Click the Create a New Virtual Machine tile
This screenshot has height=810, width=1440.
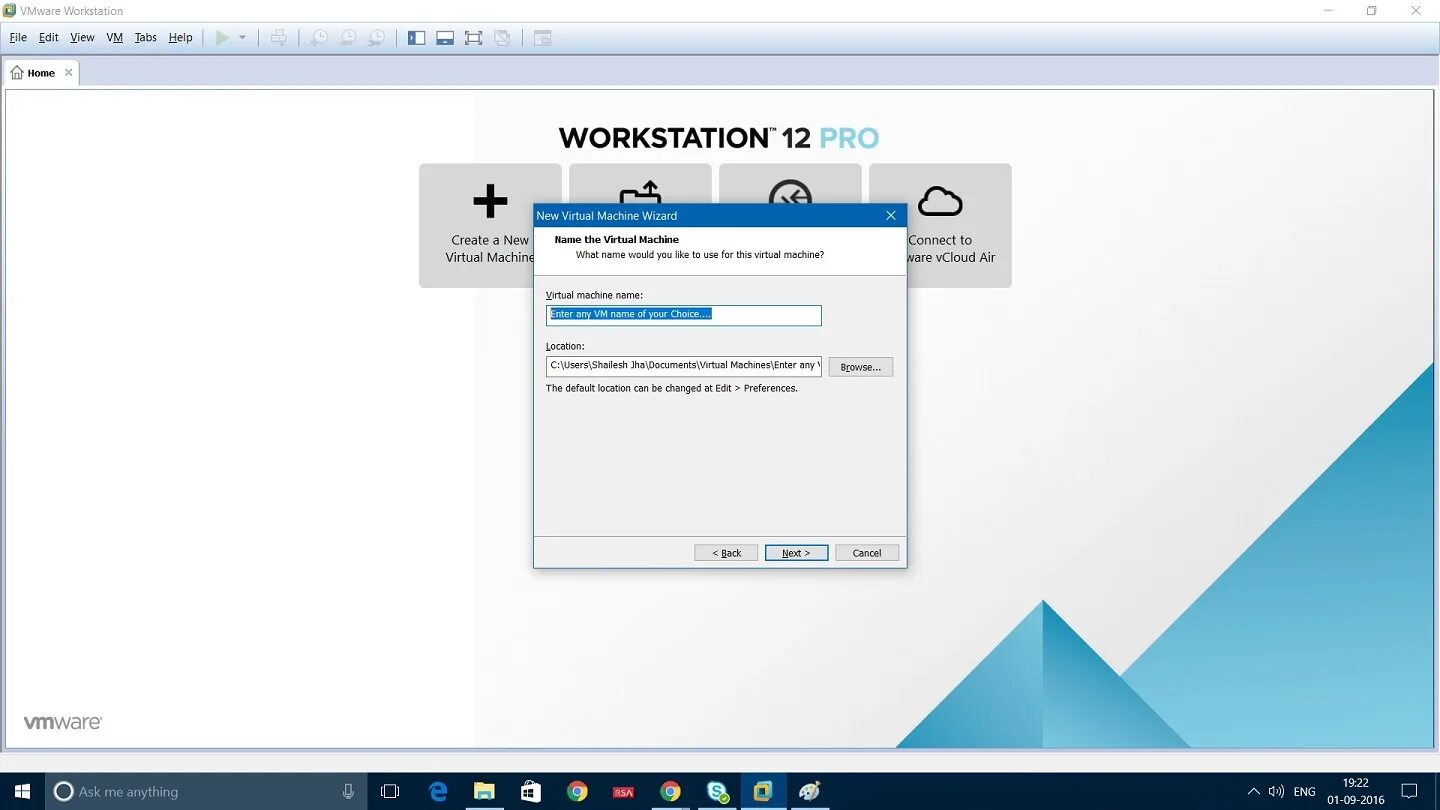pos(490,226)
